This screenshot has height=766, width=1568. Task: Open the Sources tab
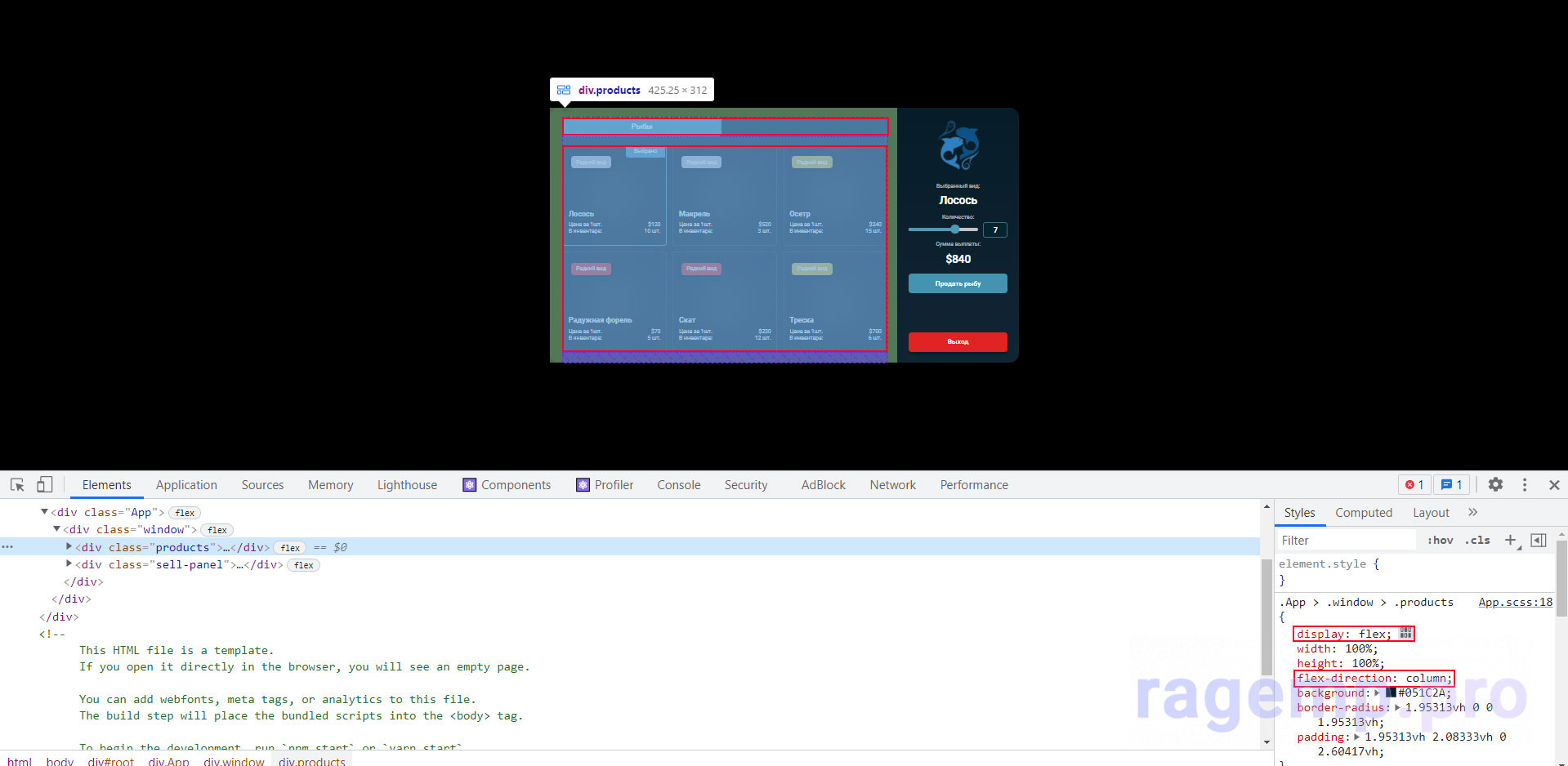point(262,484)
